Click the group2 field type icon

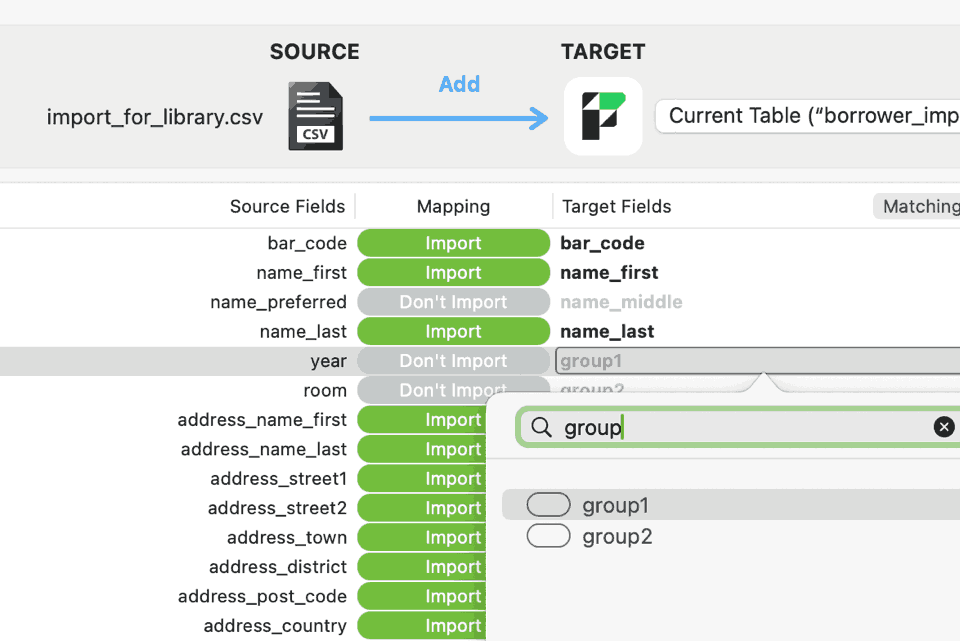pyautogui.click(x=548, y=536)
